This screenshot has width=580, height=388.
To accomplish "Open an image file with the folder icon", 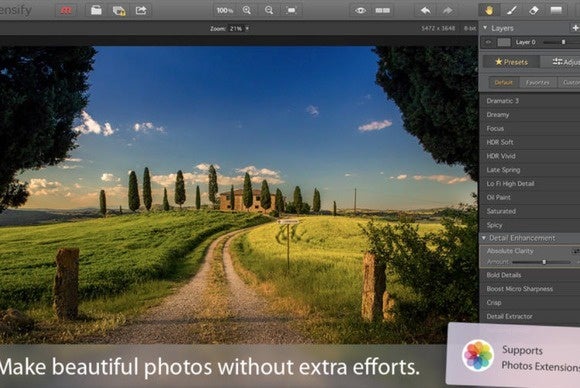I will coord(96,10).
